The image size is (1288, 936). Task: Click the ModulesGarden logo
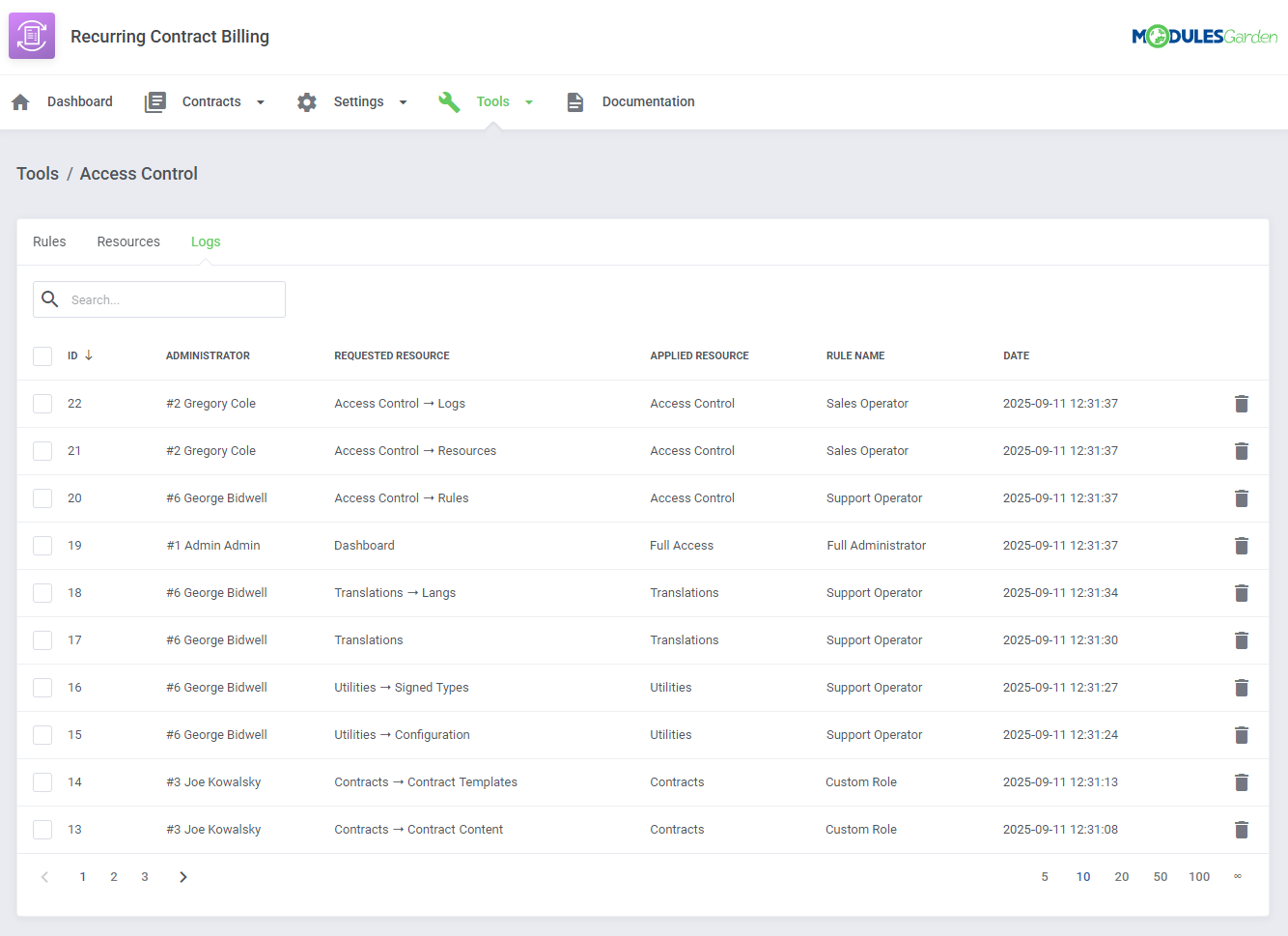[x=1204, y=37]
